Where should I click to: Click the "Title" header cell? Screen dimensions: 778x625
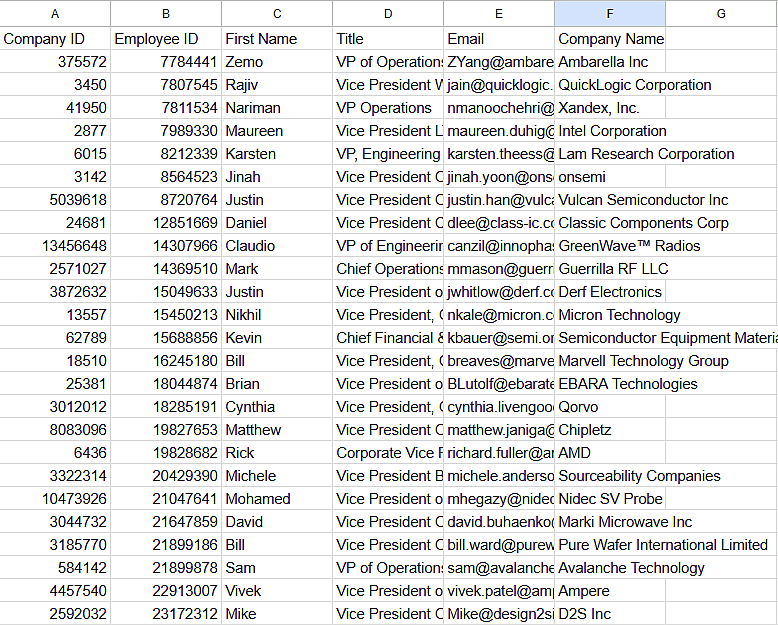388,39
